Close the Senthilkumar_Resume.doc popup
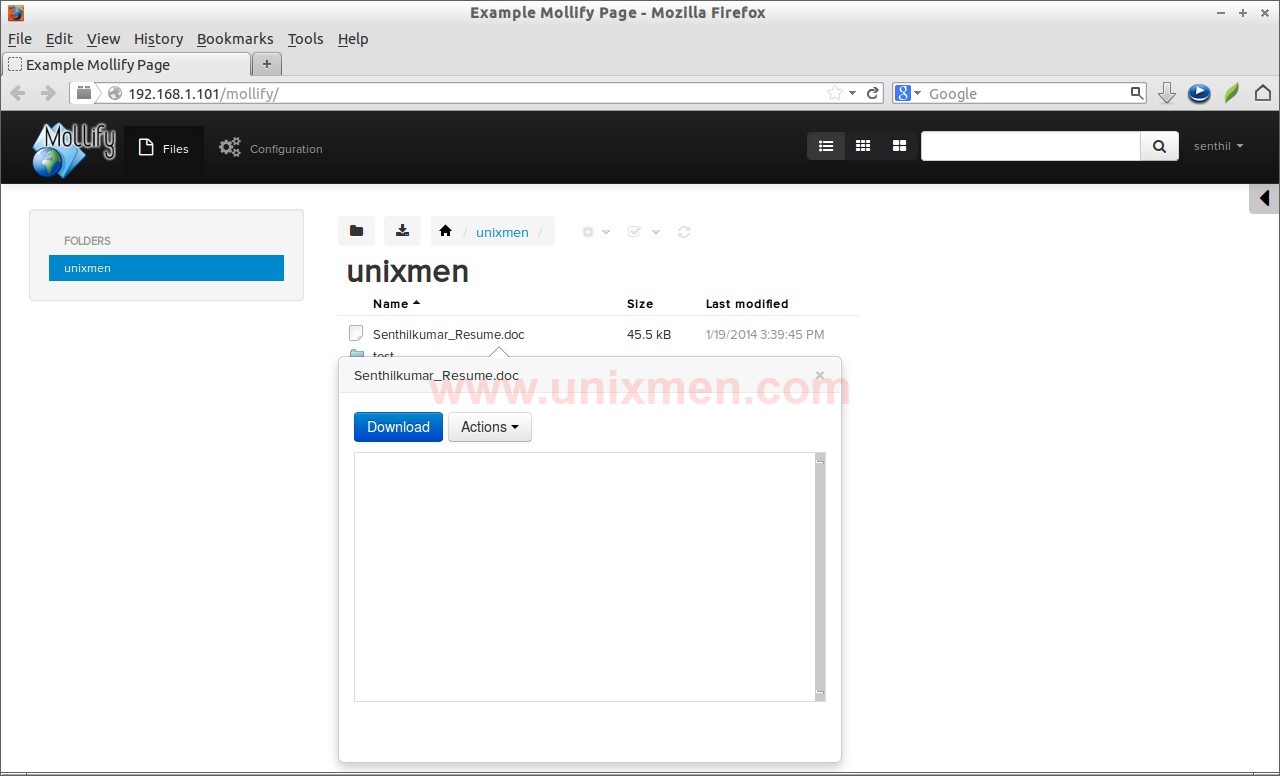Screen dimensions: 1280x776 (x=820, y=376)
